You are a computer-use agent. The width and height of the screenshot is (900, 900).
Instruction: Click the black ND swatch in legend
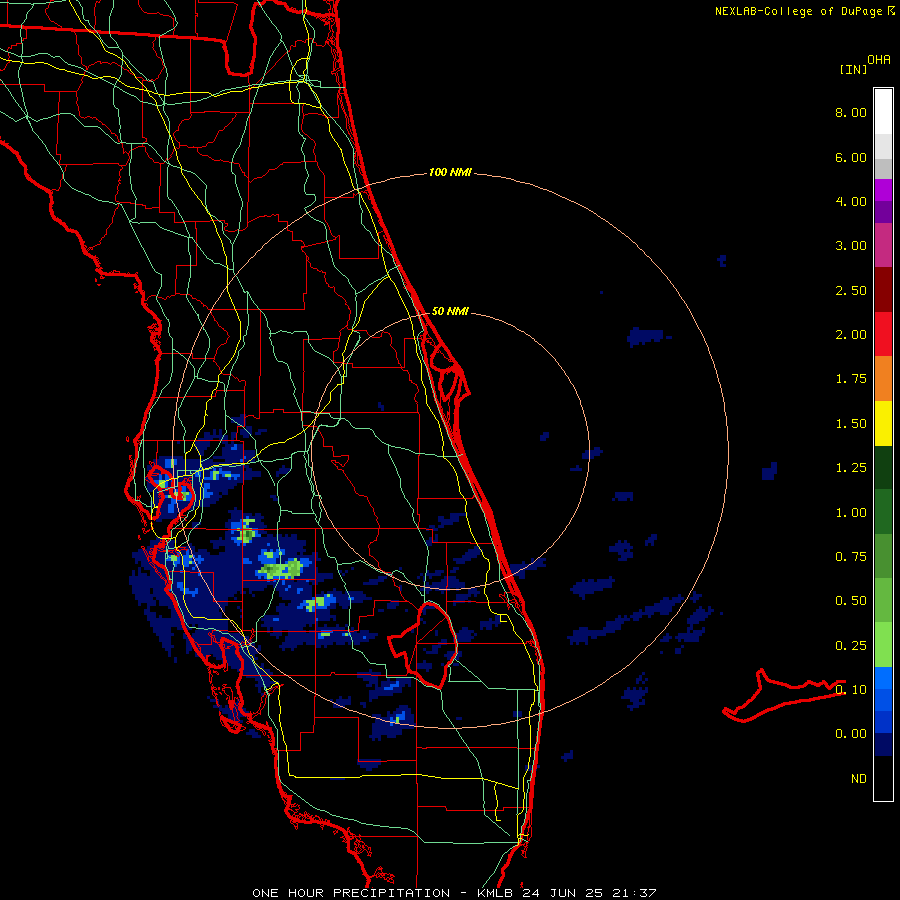pyautogui.click(x=883, y=778)
